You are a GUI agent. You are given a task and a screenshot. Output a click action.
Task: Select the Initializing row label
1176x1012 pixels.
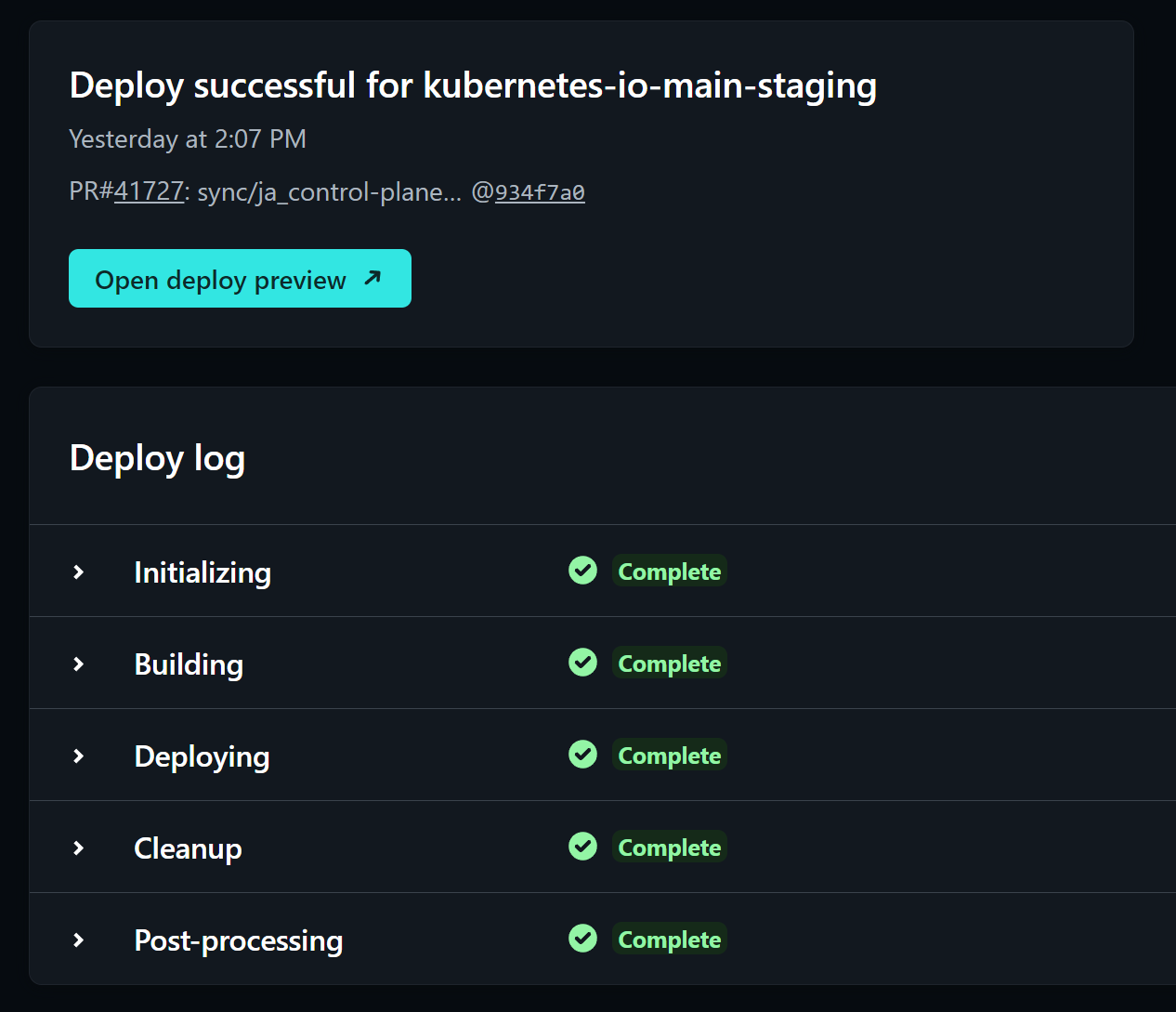(203, 572)
